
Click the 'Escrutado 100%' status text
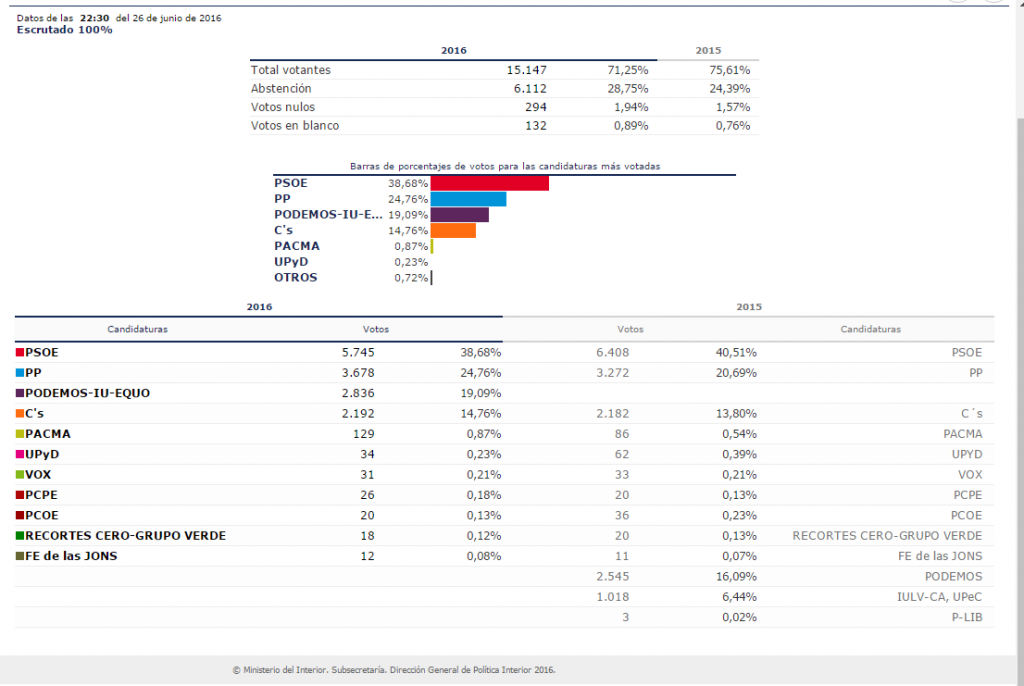coord(65,30)
